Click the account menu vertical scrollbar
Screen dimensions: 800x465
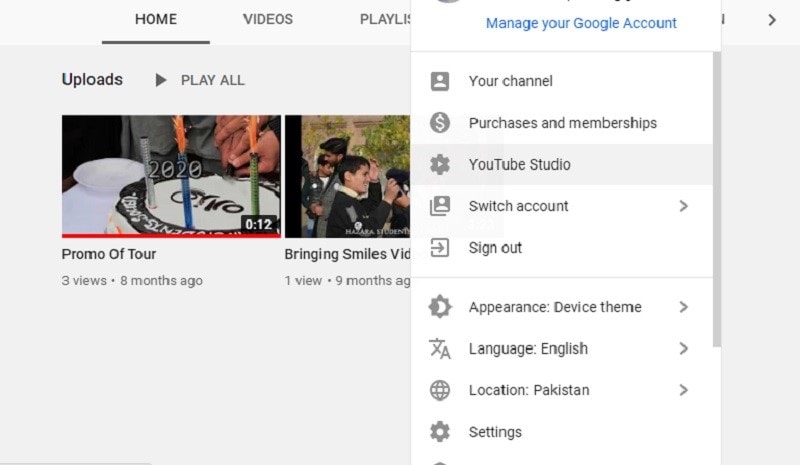(717, 199)
